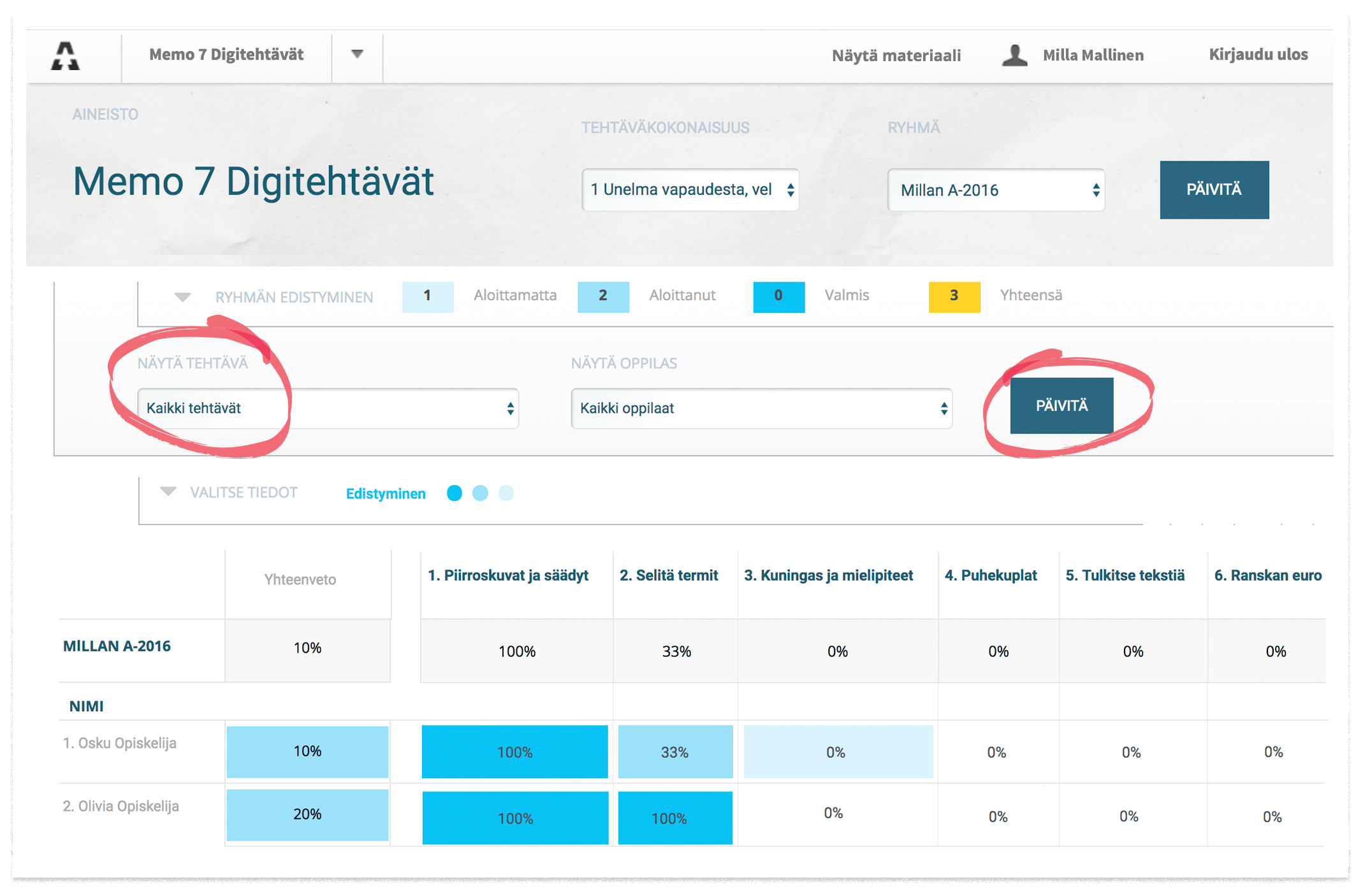The width and height of the screenshot is (1363, 896).
Task: Open task 4. Puhekuplat column
Action: 991,575
